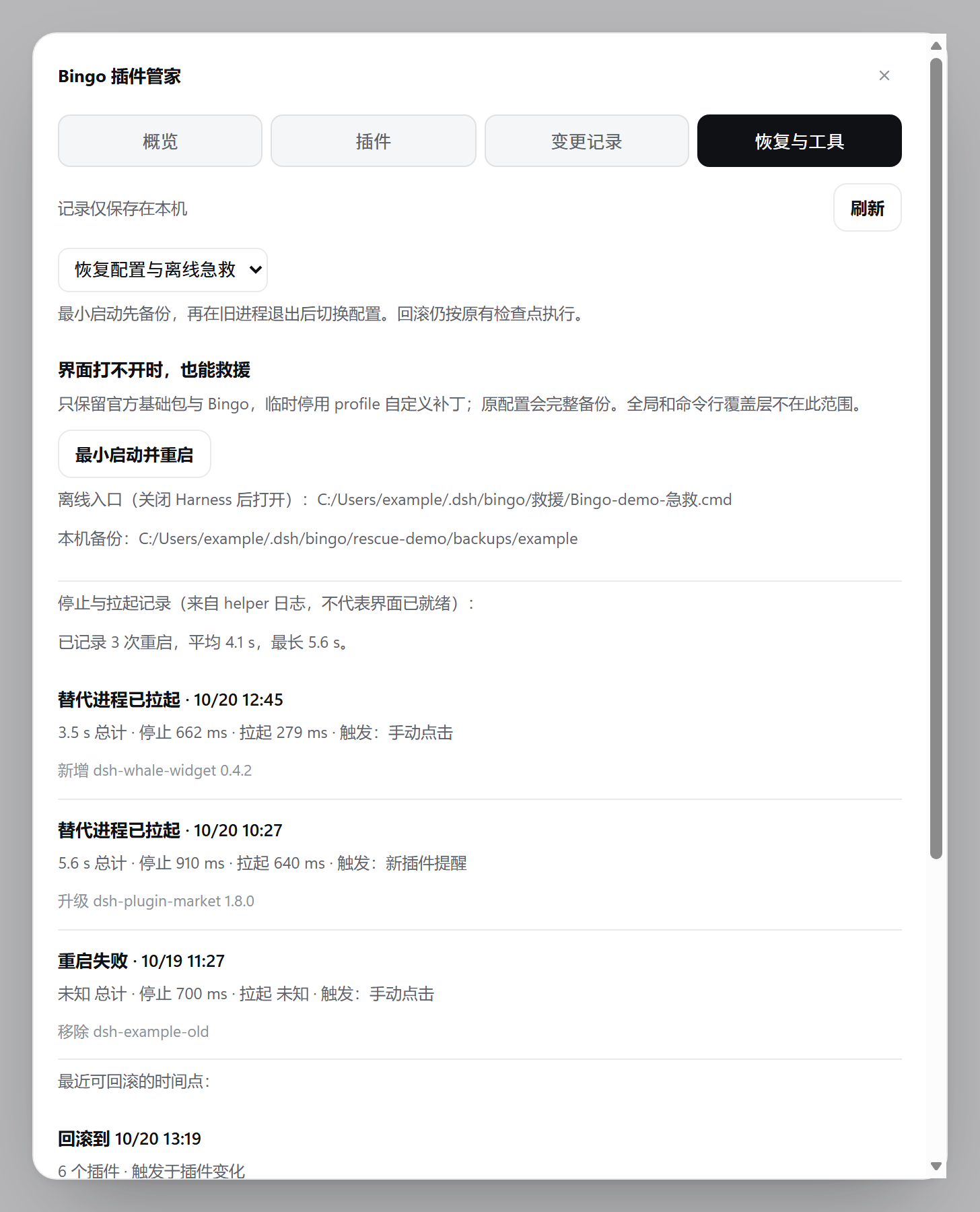Click the 升级 dsh-plugin-market 1.8.0 line
Image resolution: width=980 pixels, height=1212 pixels.
tap(156, 901)
